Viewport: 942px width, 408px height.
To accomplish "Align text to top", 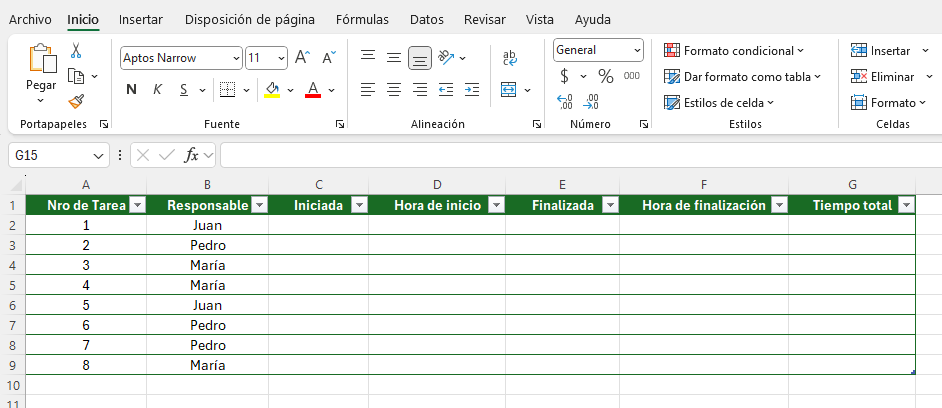I will coord(368,58).
